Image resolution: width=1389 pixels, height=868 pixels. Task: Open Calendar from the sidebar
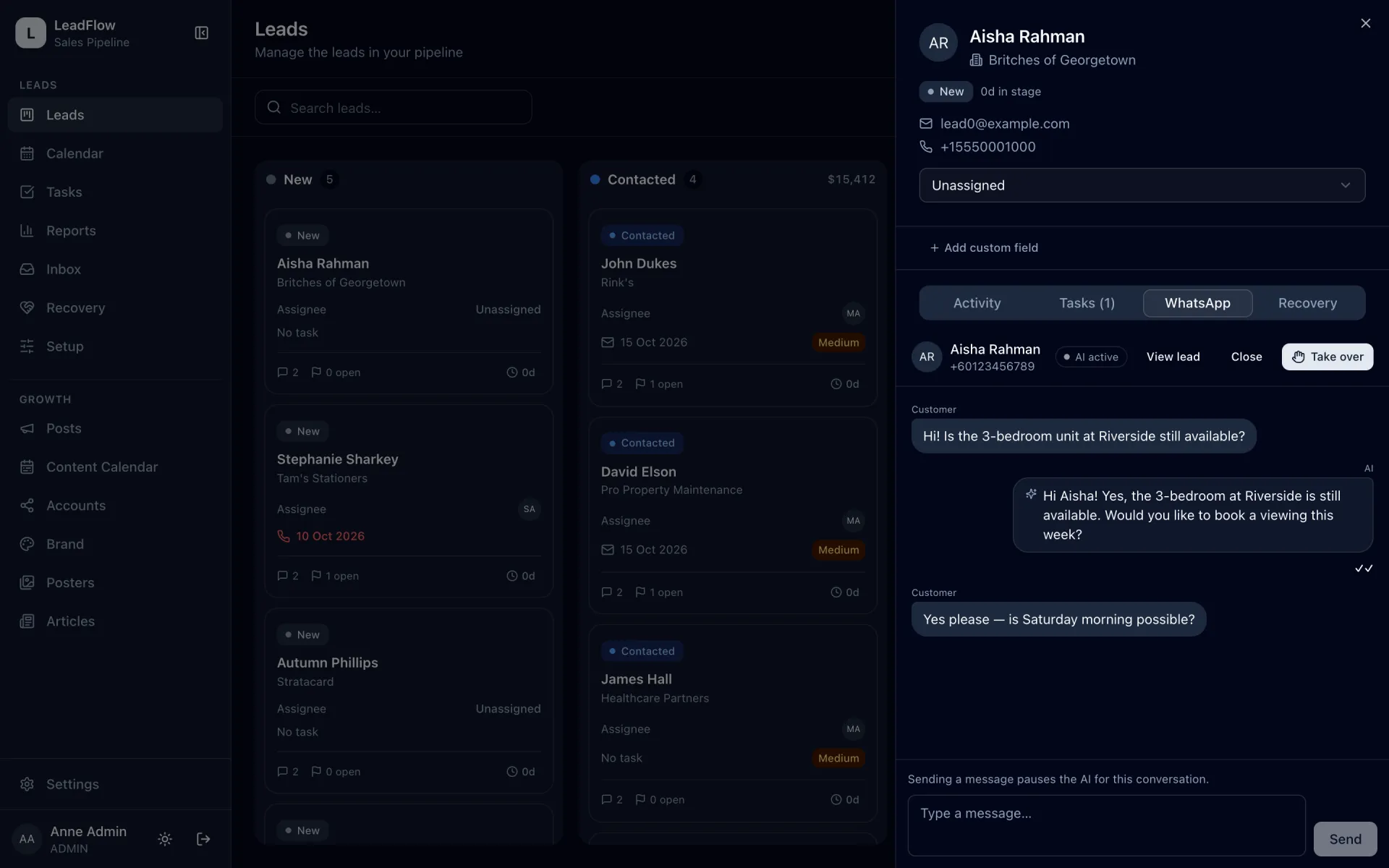click(115, 153)
